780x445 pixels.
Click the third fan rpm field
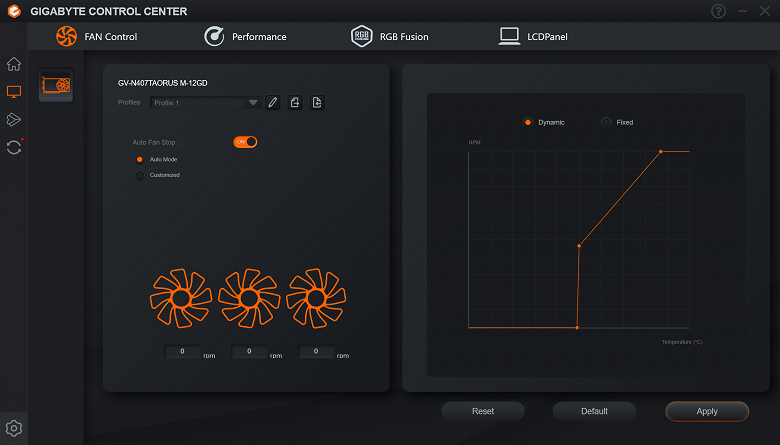tap(316, 351)
